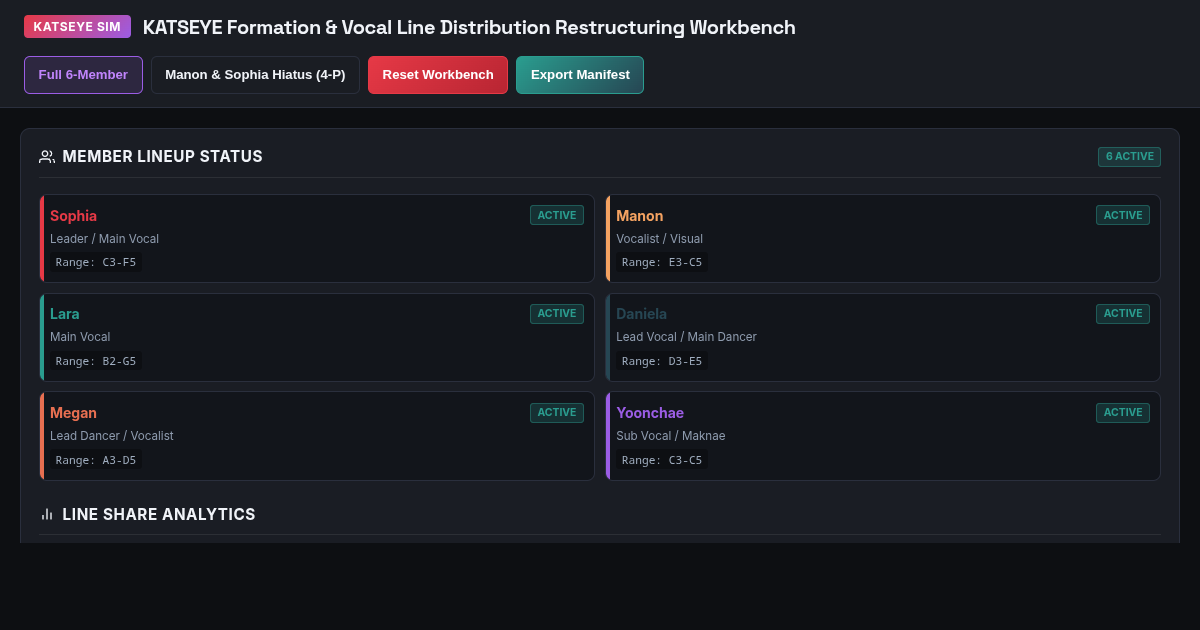Select the Megan member name
The image size is (1200, 630).
point(73,413)
